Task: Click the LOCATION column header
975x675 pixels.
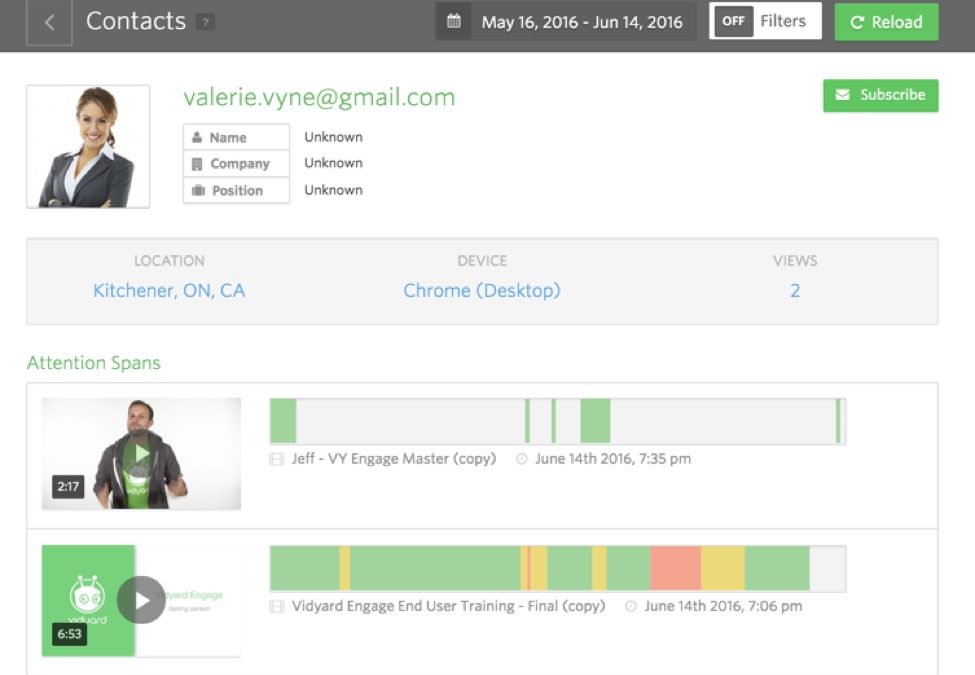Action: pos(169,260)
